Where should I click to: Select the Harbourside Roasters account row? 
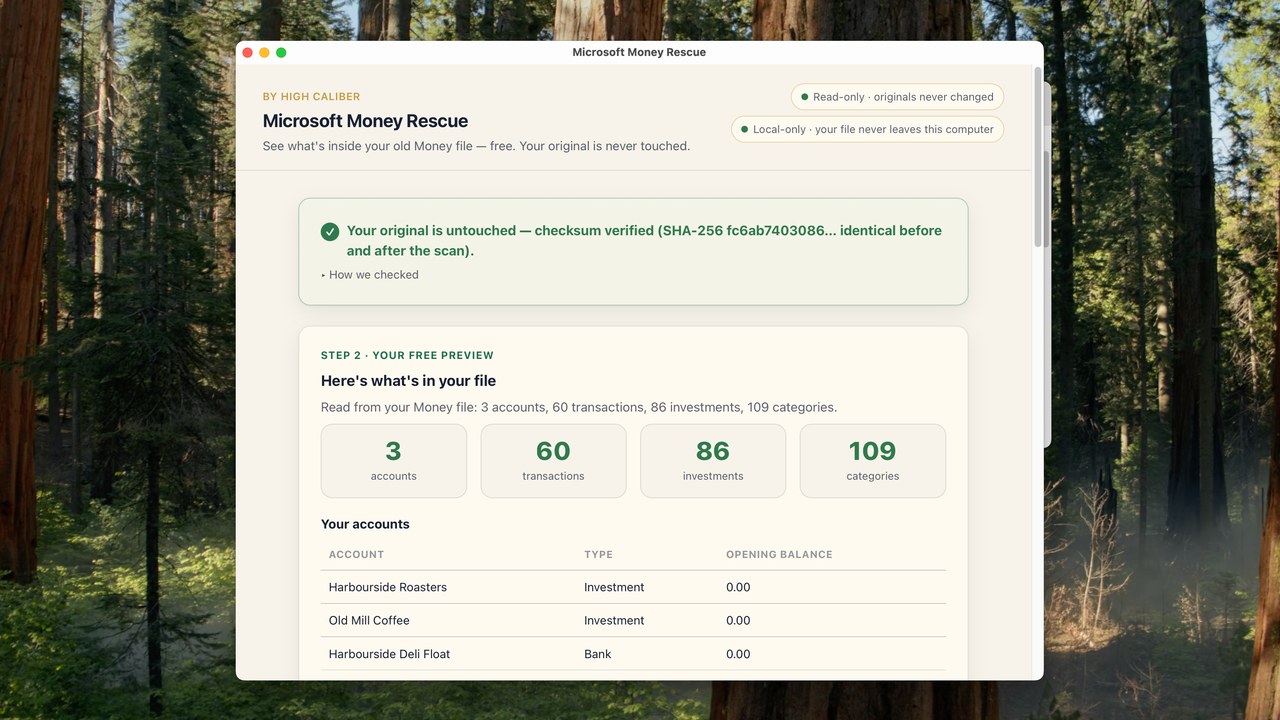633,587
